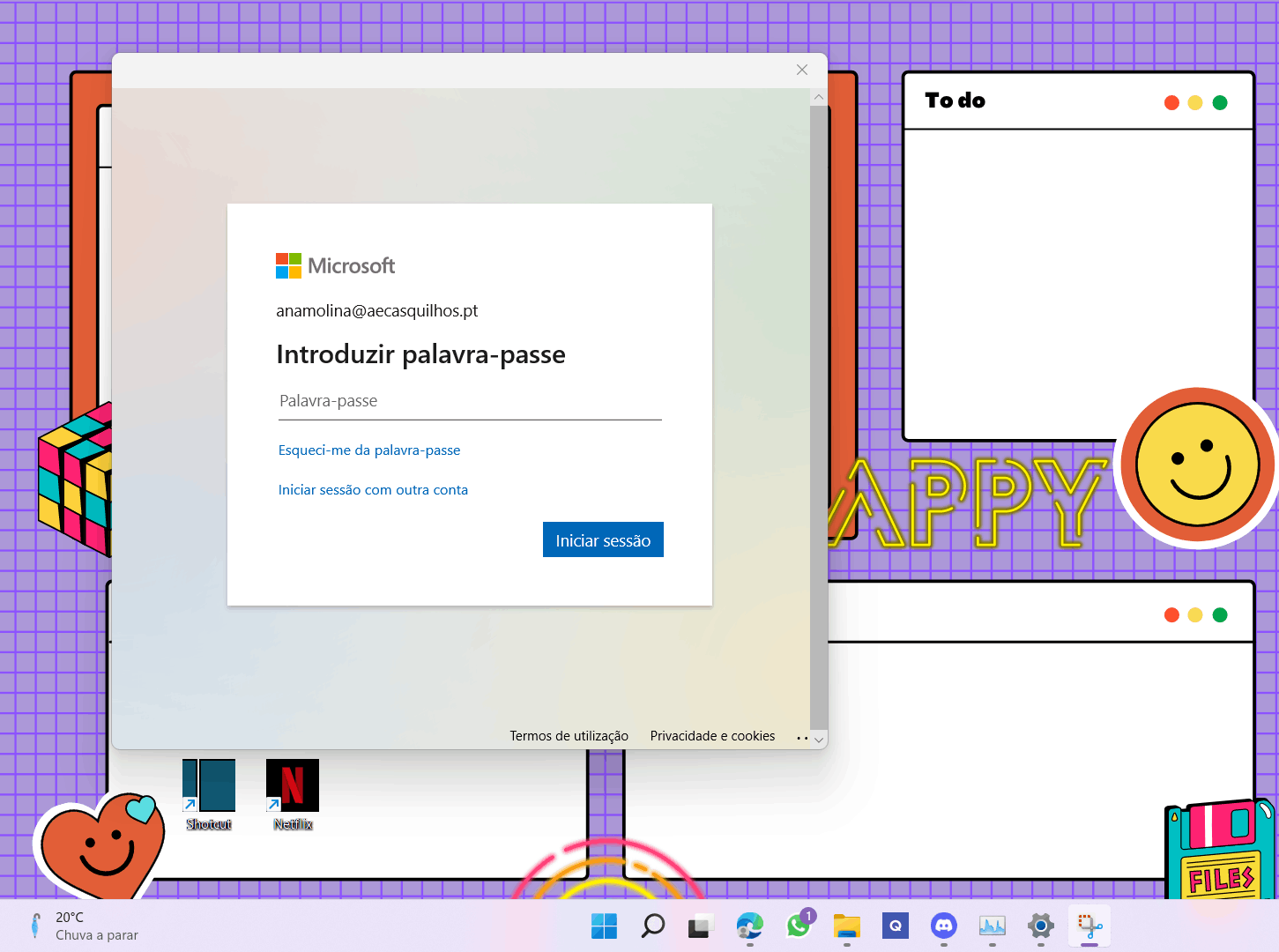Open 'Termos de utilização' link
Screen dimensions: 1279x952
coord(569,736)
